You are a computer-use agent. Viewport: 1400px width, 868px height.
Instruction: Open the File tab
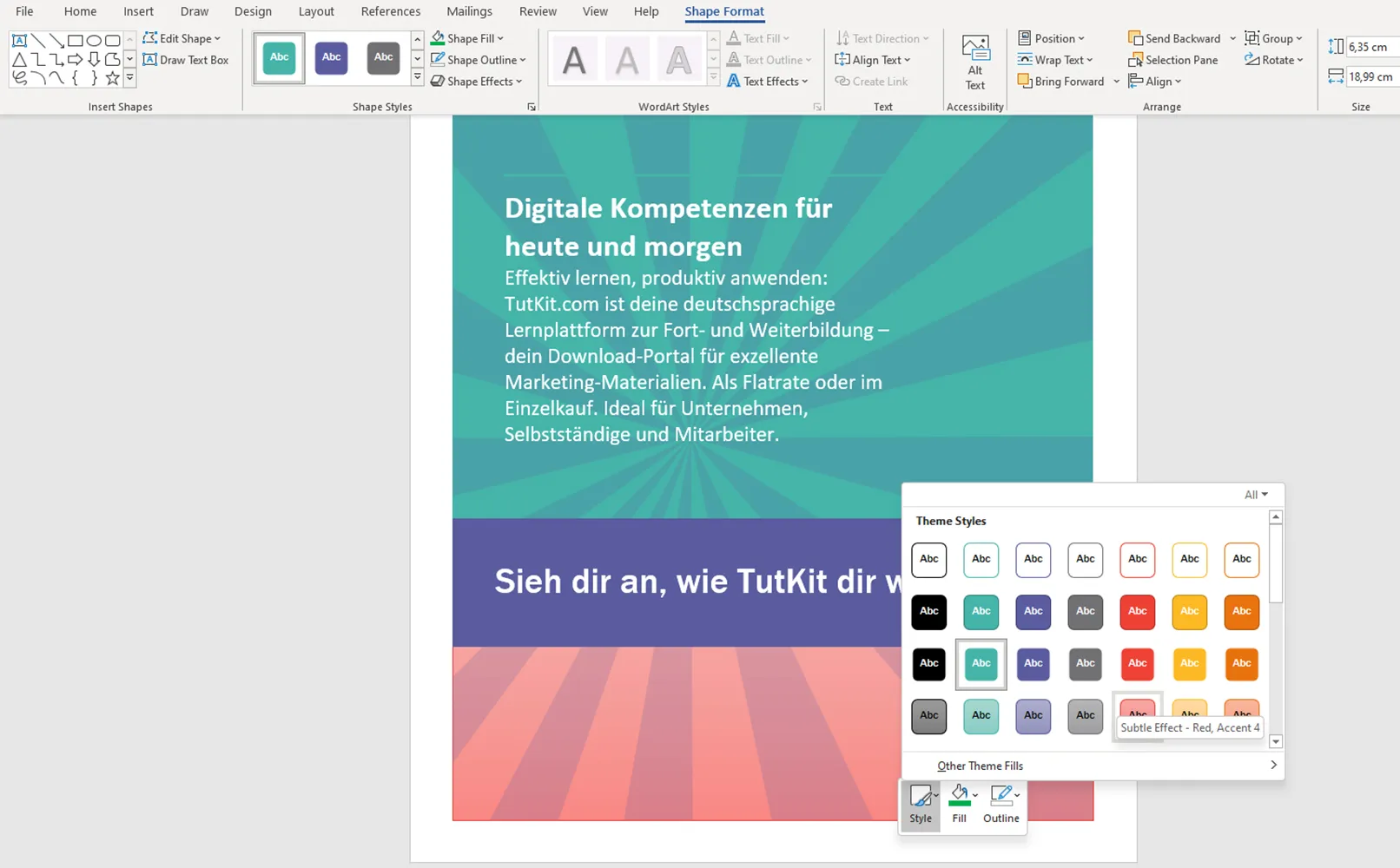coord(24,11)
